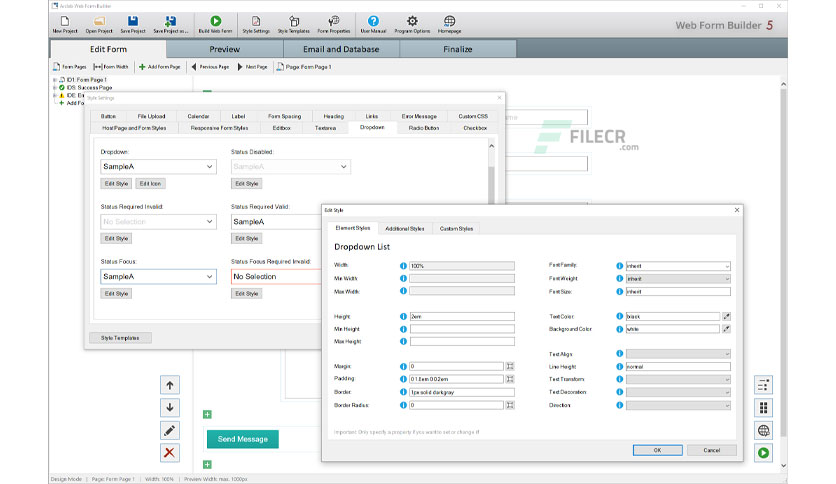
Task: Click green plus below Send Message
Action: (x=207, y=464)
